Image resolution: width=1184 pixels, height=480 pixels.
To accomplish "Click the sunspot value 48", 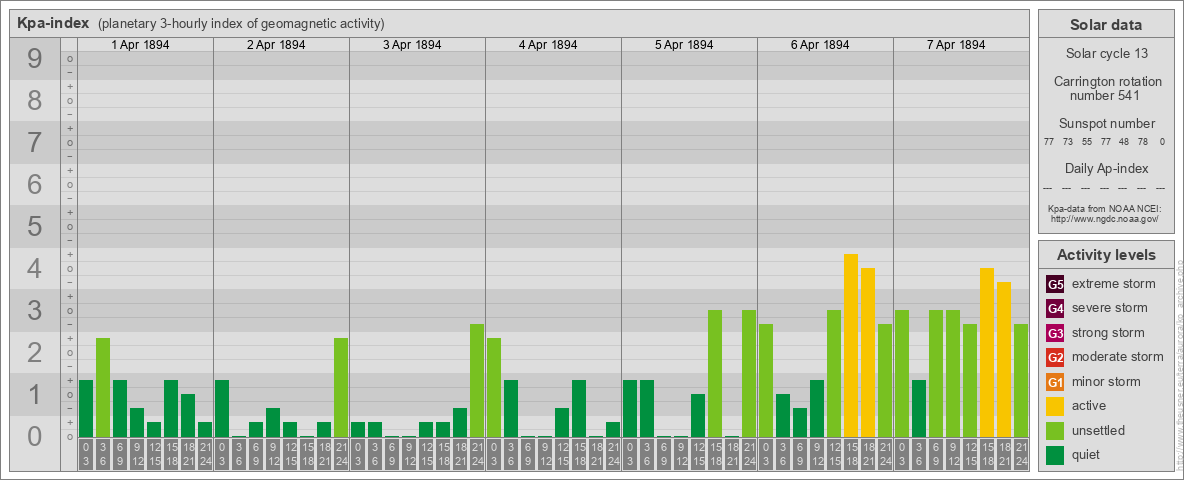I will [x=1124, y=142].
